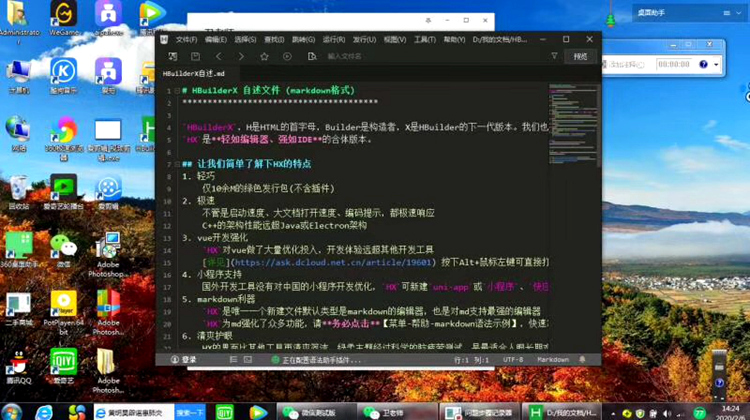Open the 文件(F) menu
750x420 pixels.
pos(186,39)
